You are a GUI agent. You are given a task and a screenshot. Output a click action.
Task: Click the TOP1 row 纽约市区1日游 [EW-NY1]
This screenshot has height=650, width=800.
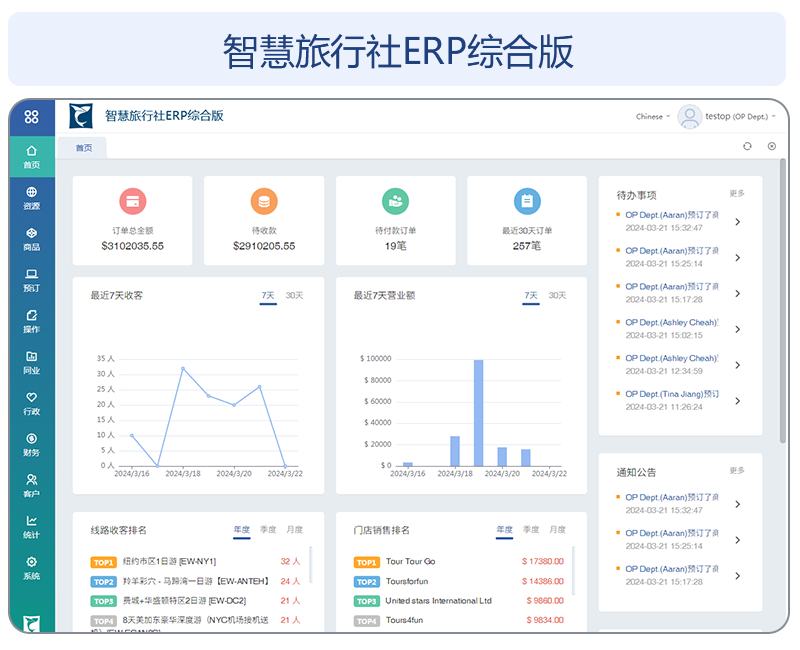[196, 562]
